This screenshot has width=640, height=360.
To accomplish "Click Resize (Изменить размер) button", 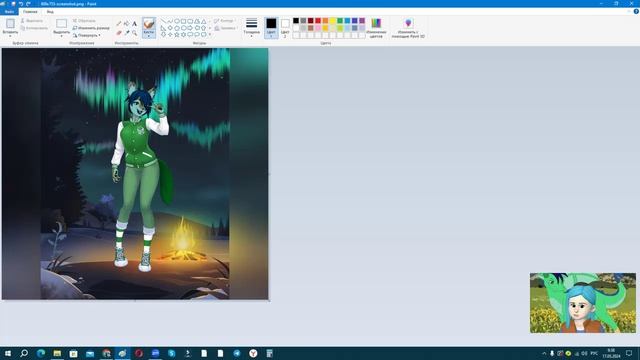I will point(91,28).
